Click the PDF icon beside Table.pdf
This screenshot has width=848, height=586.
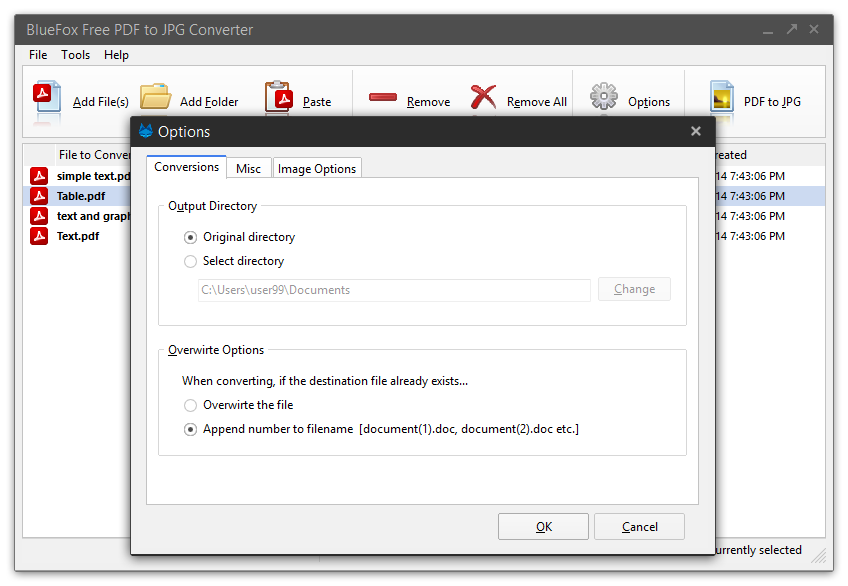tap(39, 196)
